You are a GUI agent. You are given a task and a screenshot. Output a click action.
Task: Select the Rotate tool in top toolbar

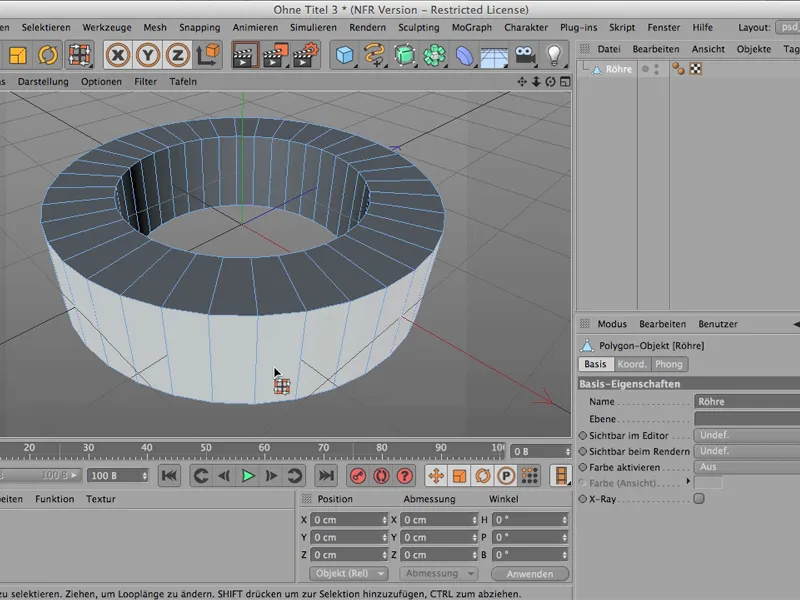click(x=48, y=55)
